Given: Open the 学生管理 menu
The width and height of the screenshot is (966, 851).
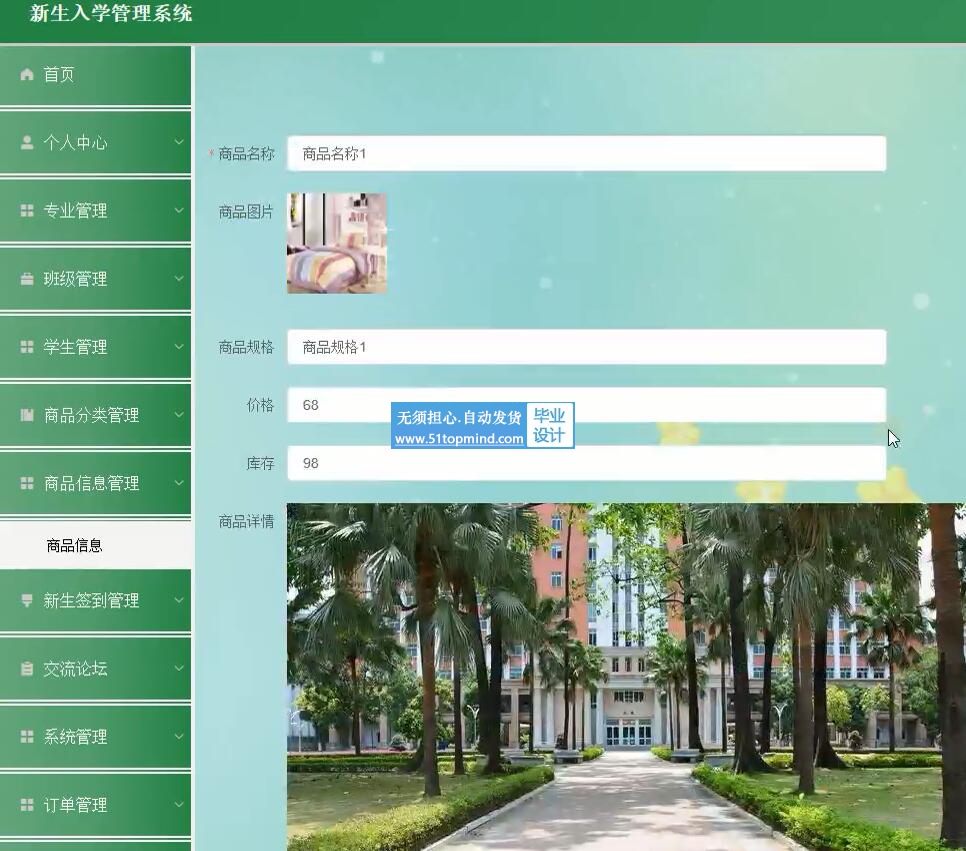Looking at the screenshot, I should click(95, 347).
